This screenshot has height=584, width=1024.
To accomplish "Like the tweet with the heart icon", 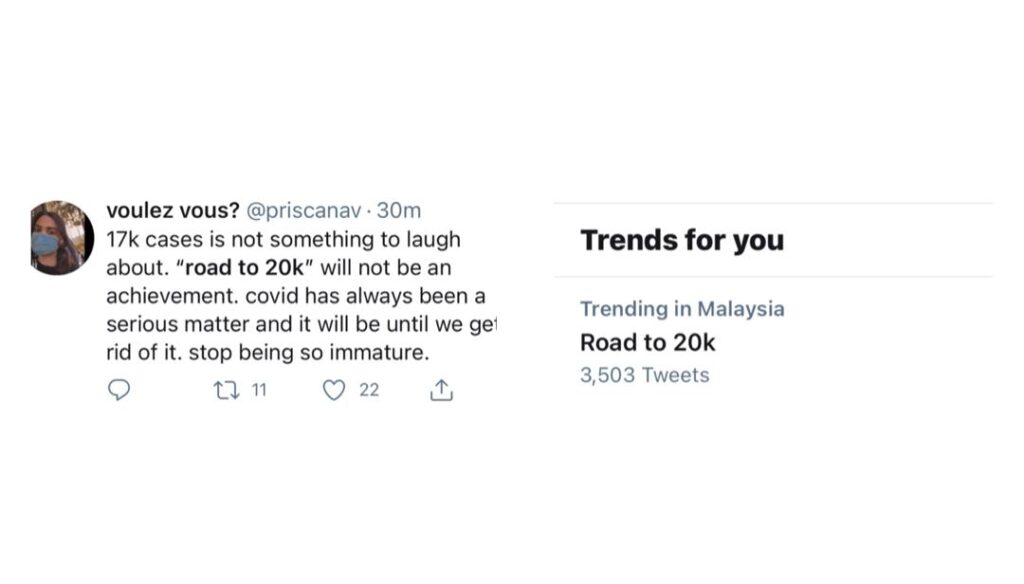I will click(x=333, y=391).
